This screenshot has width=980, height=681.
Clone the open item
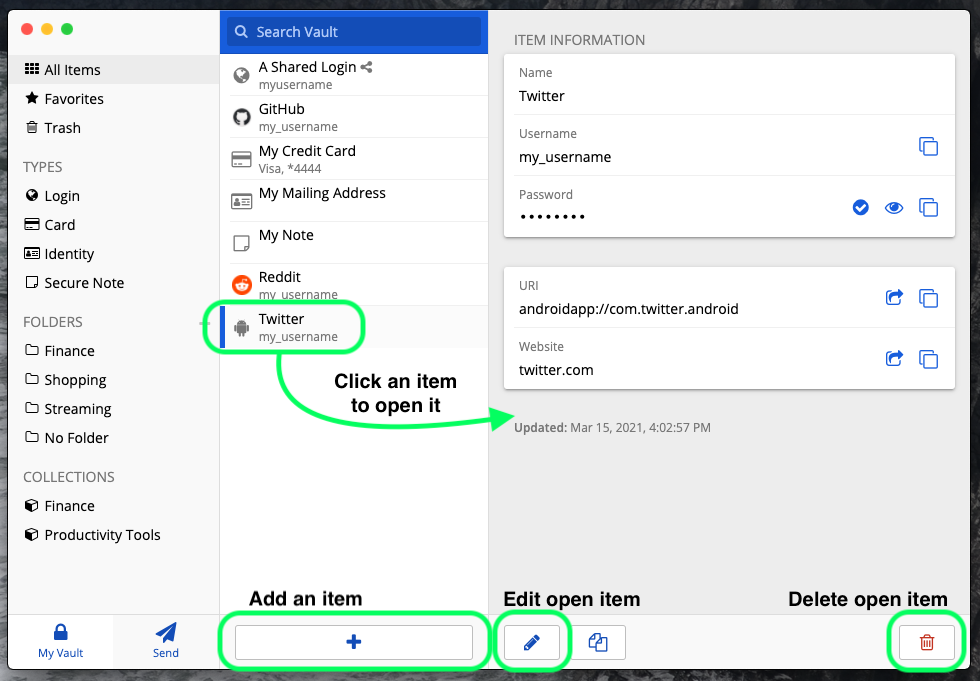[x=598, y=642]
